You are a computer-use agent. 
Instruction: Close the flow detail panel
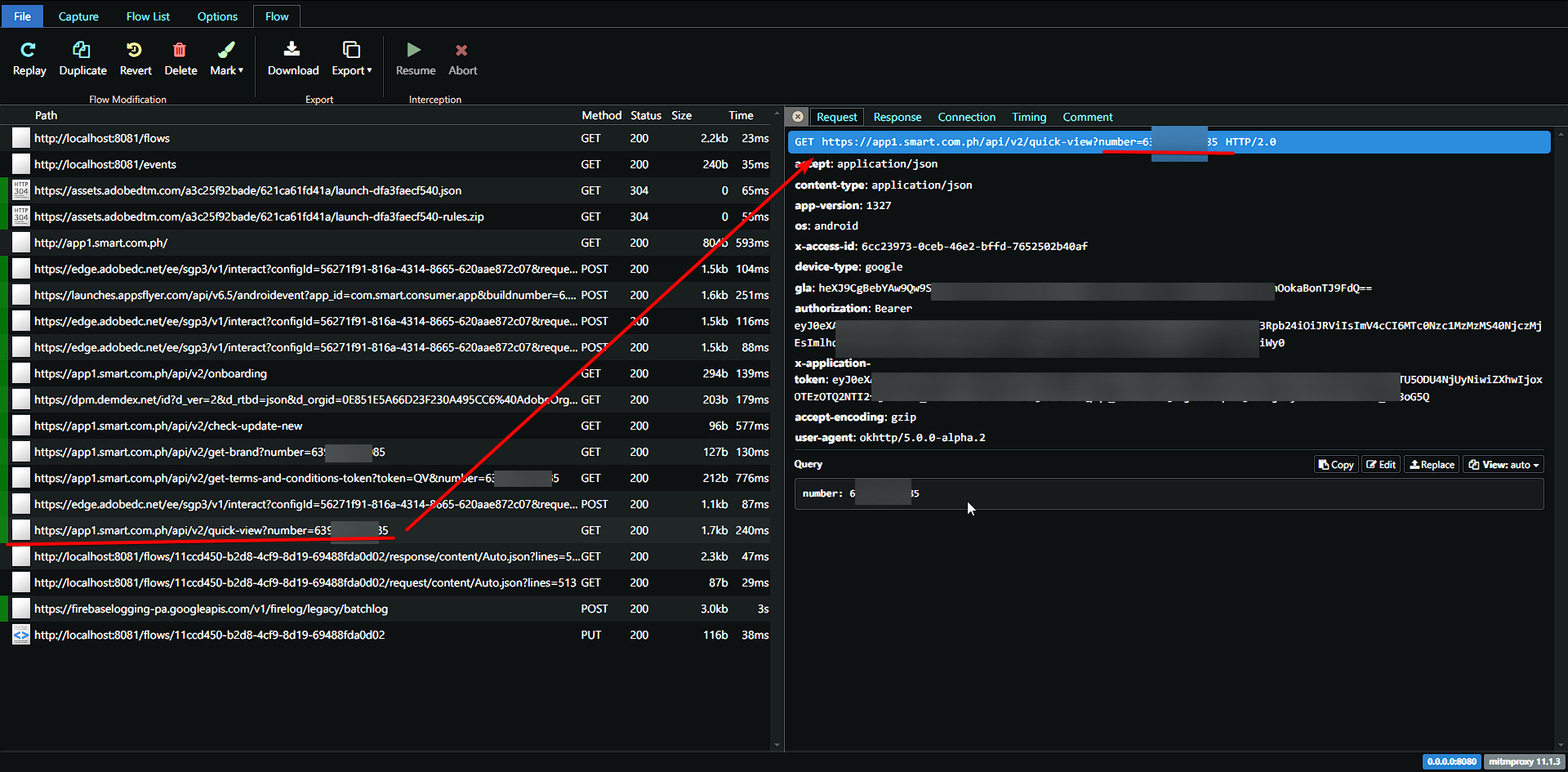coord(798,117)
